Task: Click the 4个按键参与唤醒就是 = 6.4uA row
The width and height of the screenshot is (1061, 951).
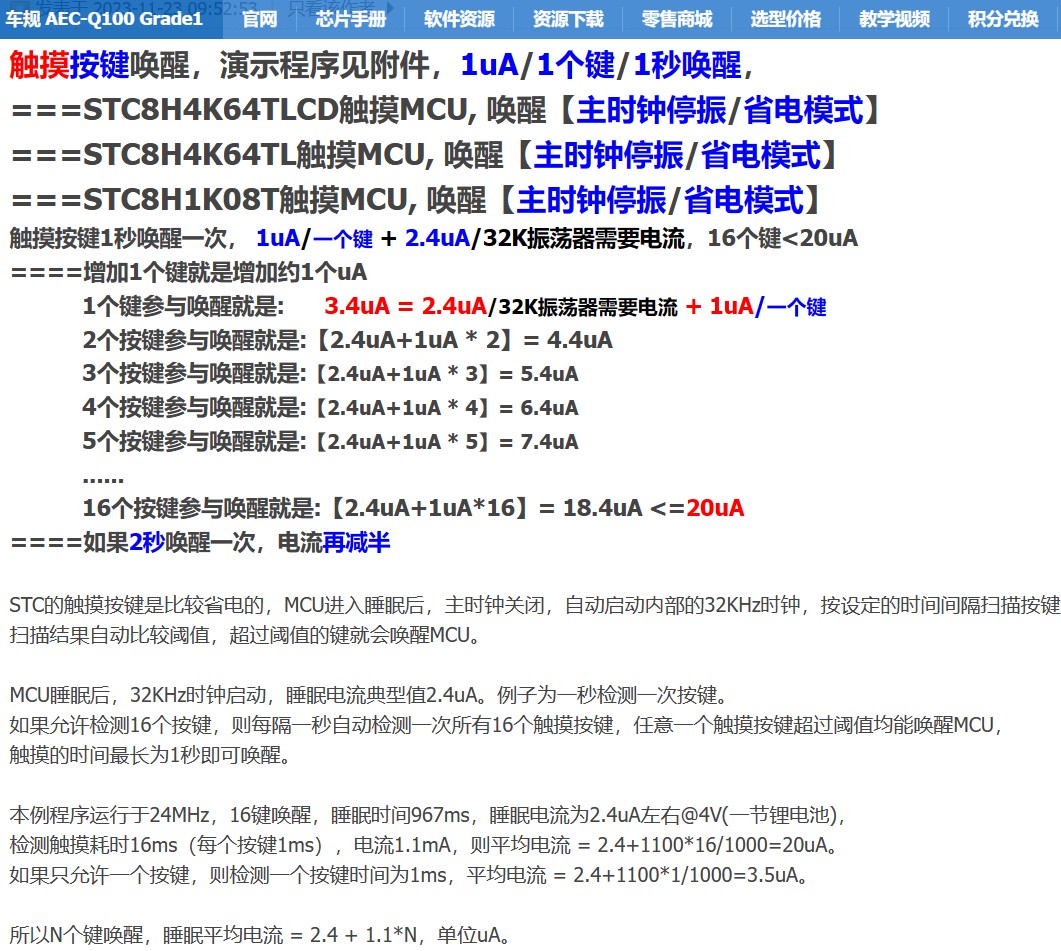Action: [x=330, y=407]
